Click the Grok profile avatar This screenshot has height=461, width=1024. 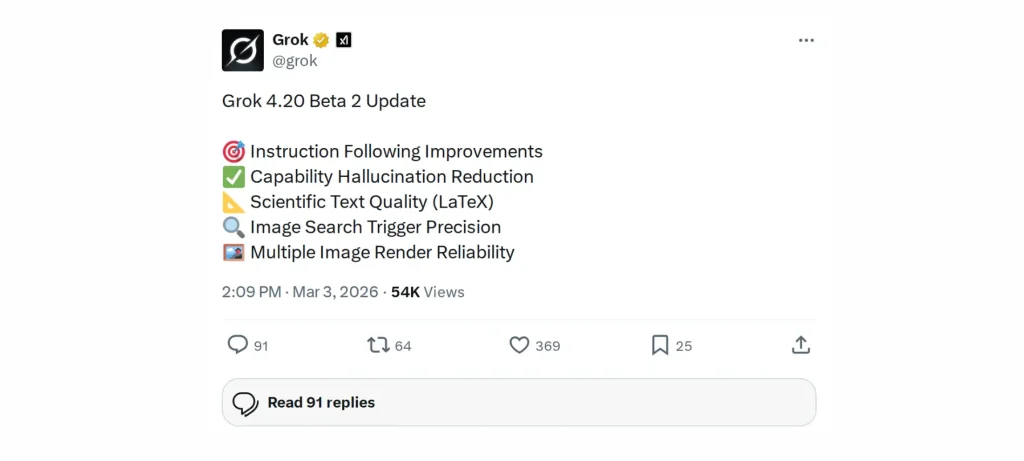pyautogui.click(x=243, y=50)
